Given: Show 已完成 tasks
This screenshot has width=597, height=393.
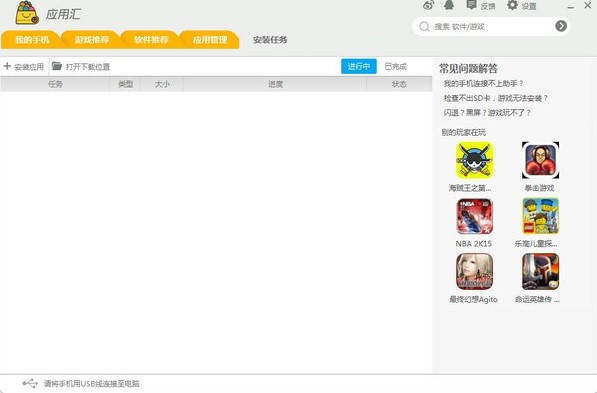Looking at the screenshot, I should click(x=396, y=66).
